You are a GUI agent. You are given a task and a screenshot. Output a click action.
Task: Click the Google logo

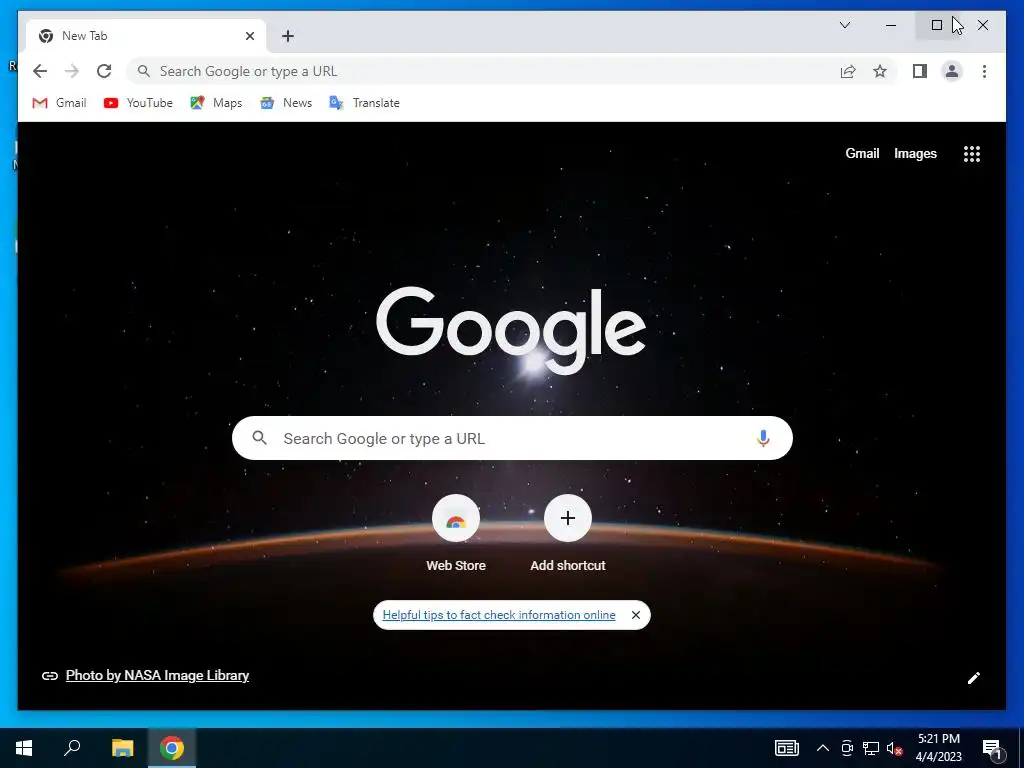(x=511, y=330)
